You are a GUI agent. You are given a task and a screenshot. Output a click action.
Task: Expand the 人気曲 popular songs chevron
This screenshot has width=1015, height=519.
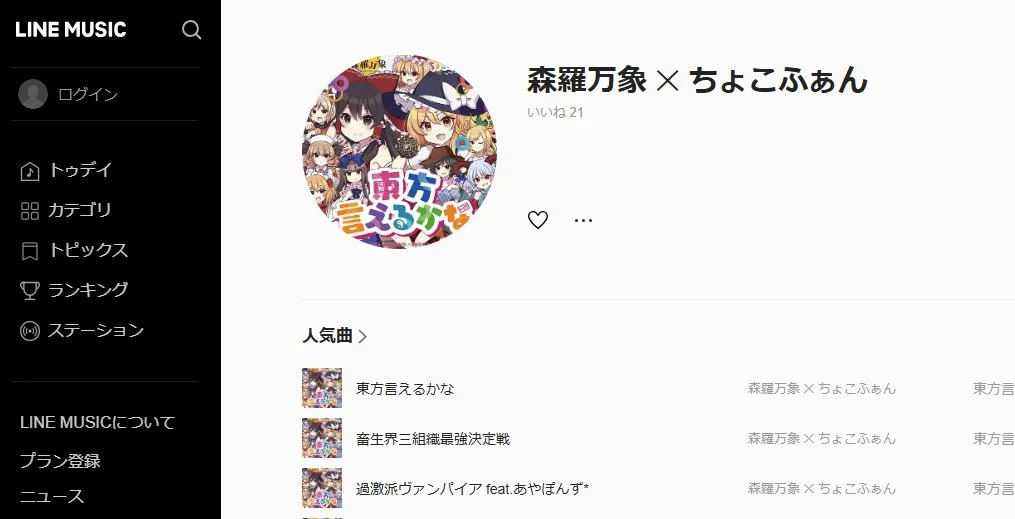(362, 336)
